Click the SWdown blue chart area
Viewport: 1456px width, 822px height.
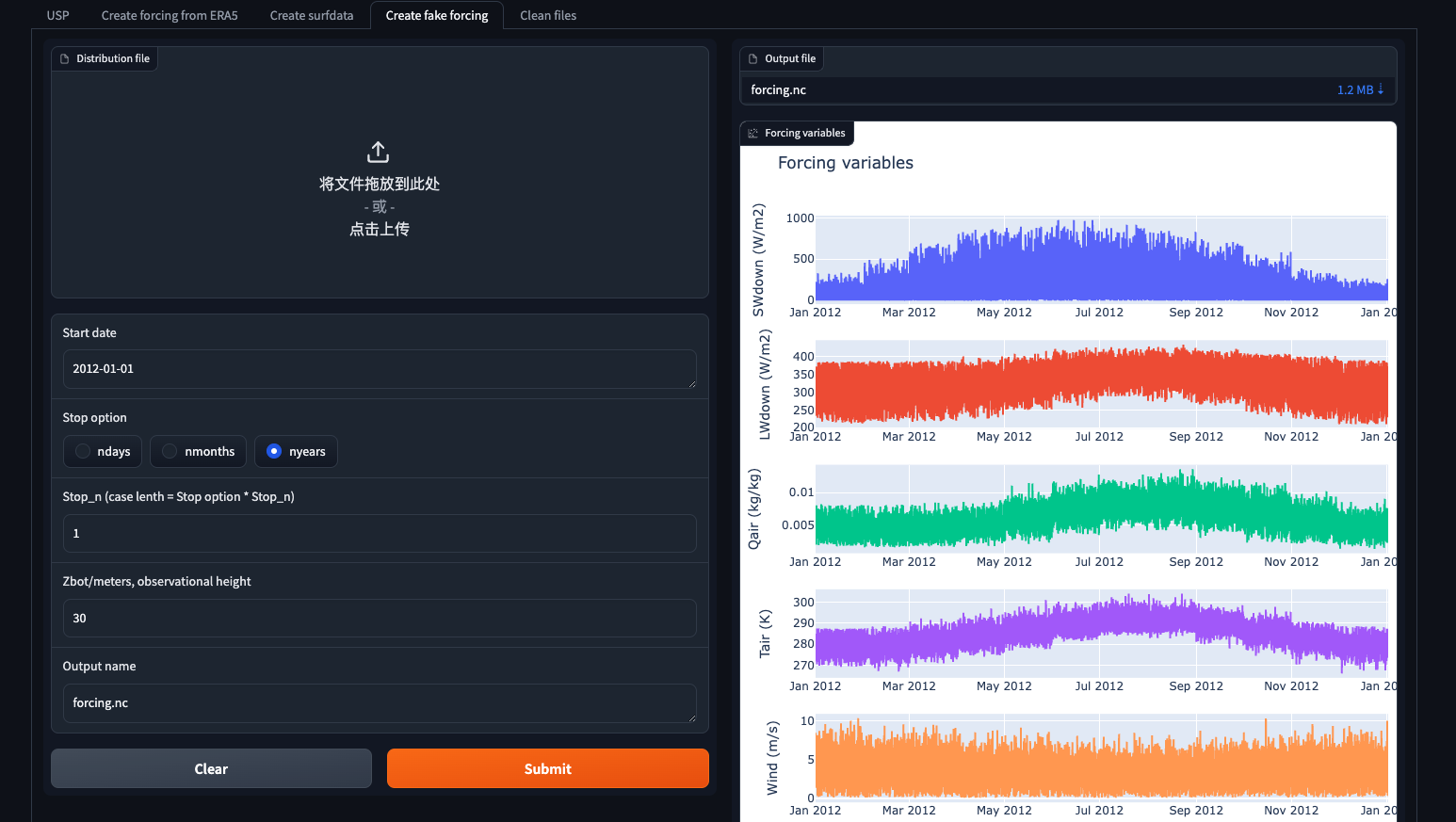pos(1102,260)
